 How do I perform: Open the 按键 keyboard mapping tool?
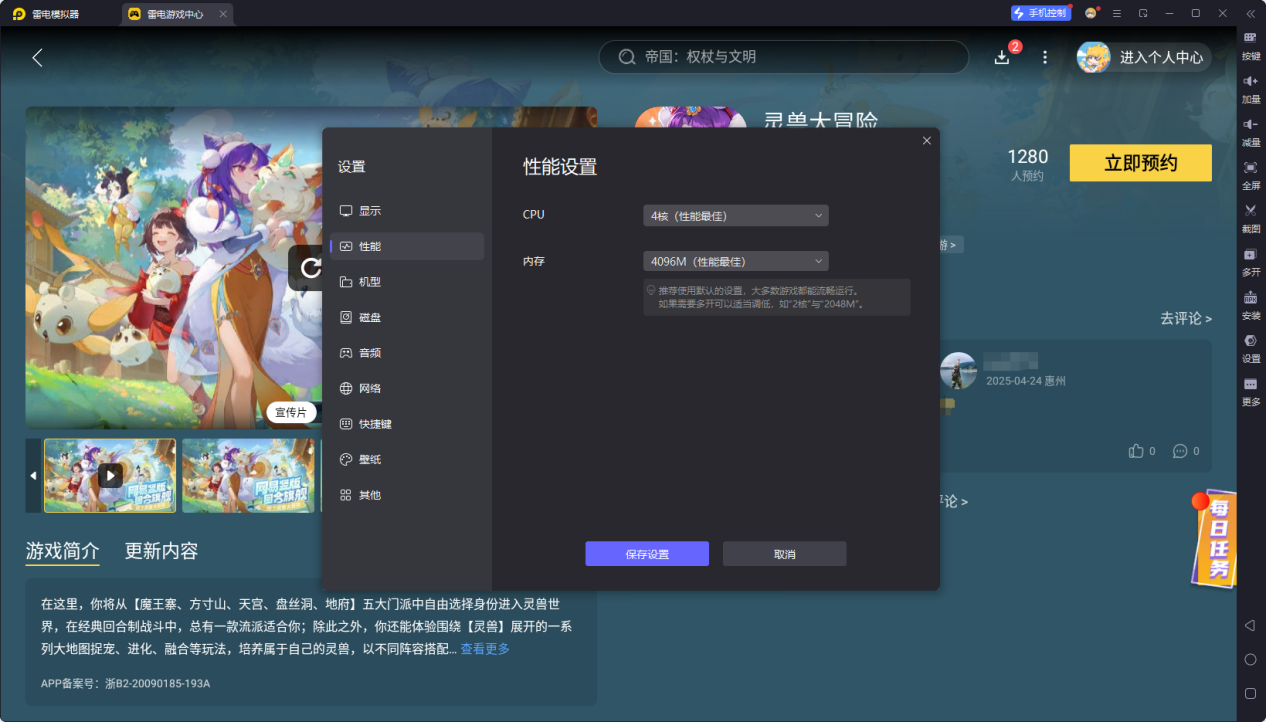click(x=1250, y=44)
